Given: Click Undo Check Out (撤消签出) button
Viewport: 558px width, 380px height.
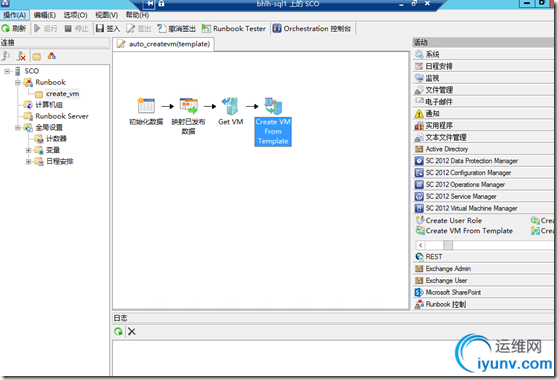Looking at the screenshot, I should 177,28.
